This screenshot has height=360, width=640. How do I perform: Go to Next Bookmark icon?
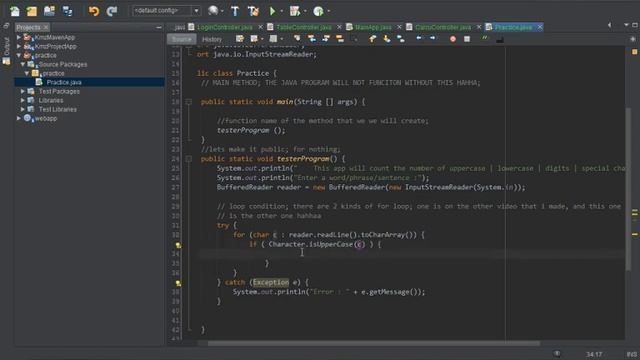387,39
